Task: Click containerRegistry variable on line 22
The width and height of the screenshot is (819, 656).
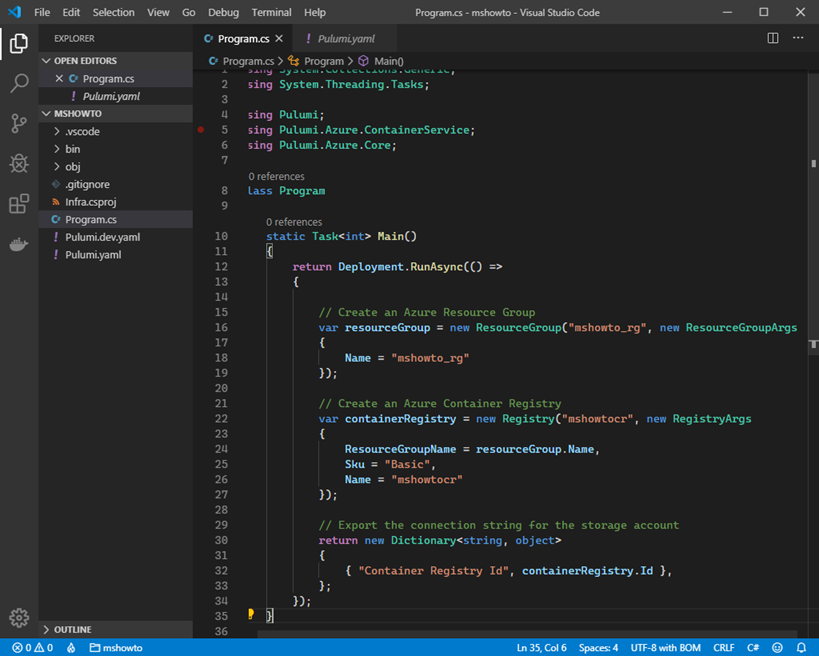Action: click(x=400, y=419)
